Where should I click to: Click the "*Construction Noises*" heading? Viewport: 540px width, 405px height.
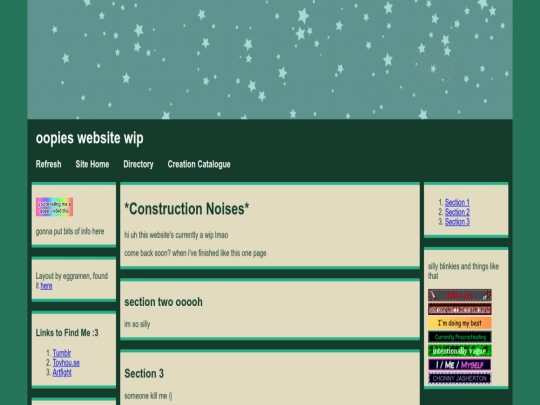(187, 209)
